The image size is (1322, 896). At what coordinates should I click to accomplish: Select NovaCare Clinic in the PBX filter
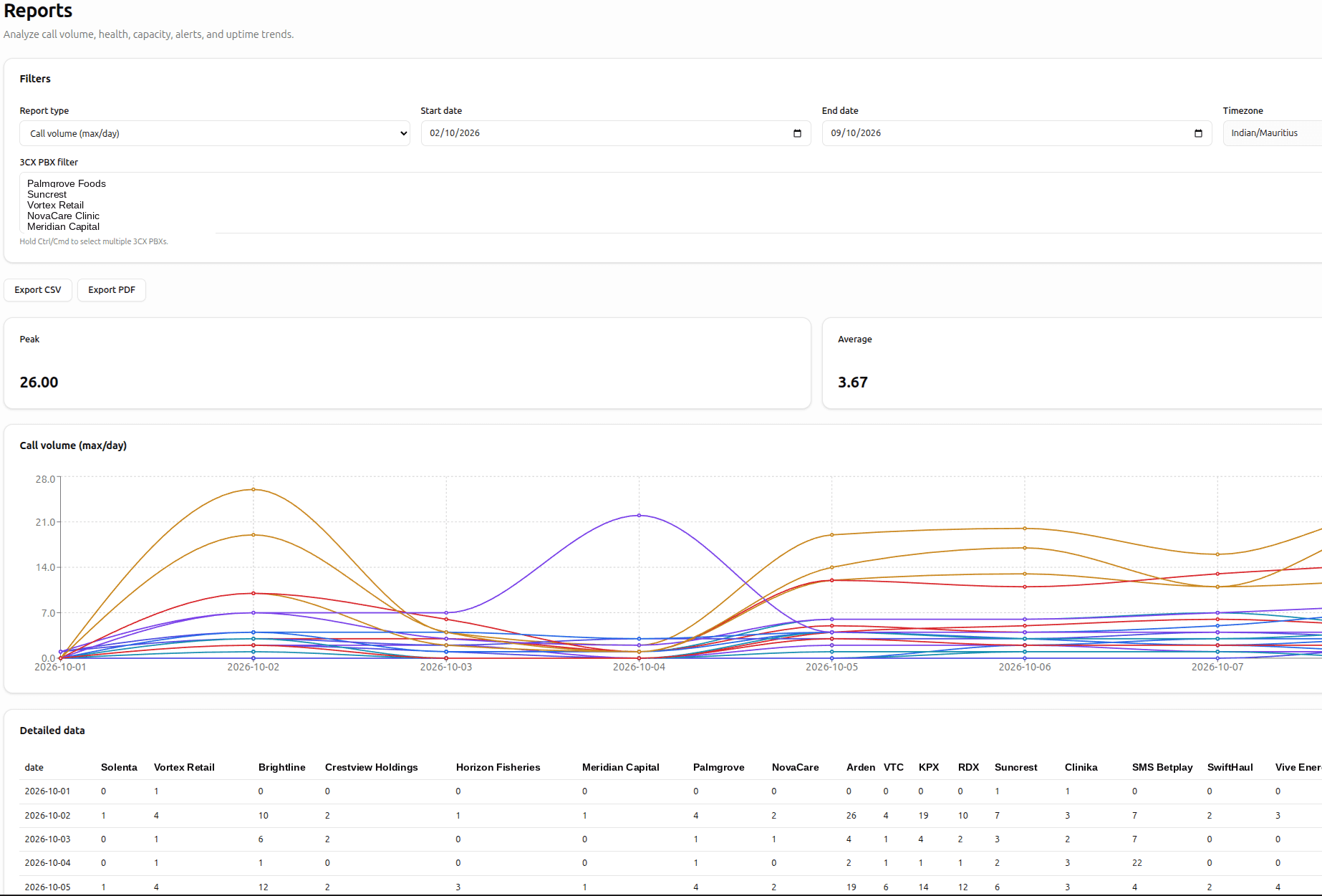pyautogui.click(x=64, y=216)
